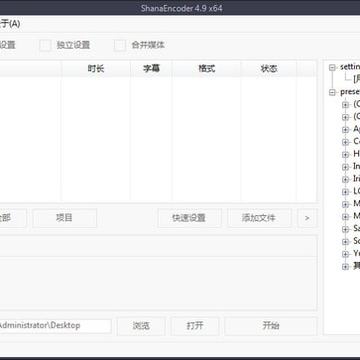Expand the Sa... preset folder
Viewport: 360px width, 360px height.
pyautogui.click(x=345, y=229)
